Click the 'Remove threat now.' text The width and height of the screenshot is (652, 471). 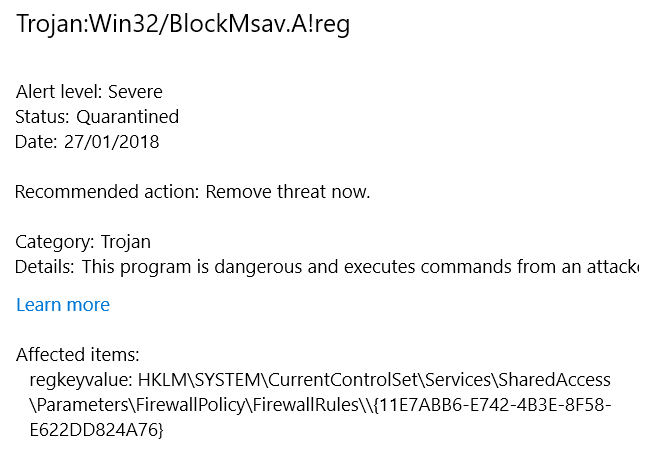point(288,192)
